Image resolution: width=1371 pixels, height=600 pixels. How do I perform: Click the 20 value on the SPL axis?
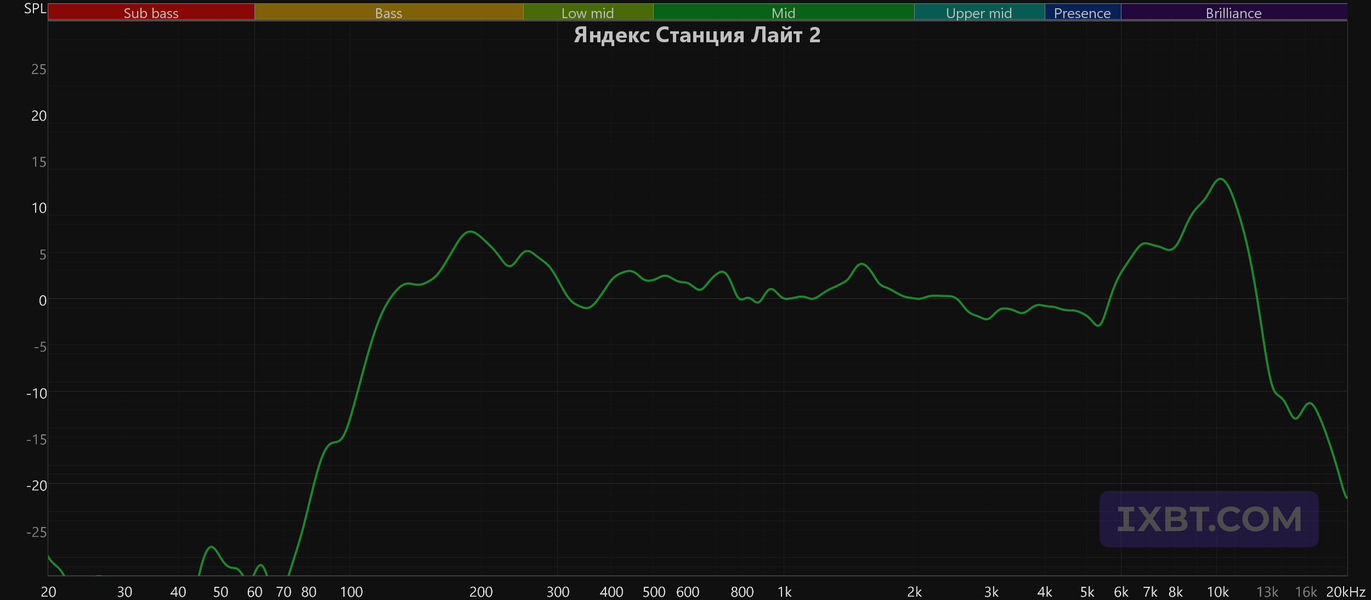click(39, 115)
